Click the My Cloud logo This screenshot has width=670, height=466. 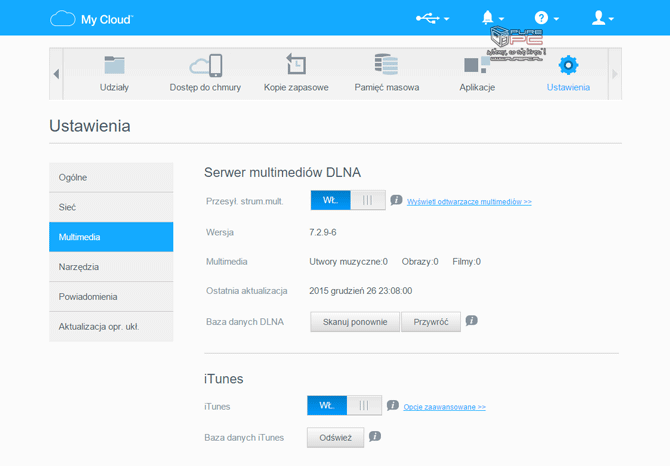point(91,19)
